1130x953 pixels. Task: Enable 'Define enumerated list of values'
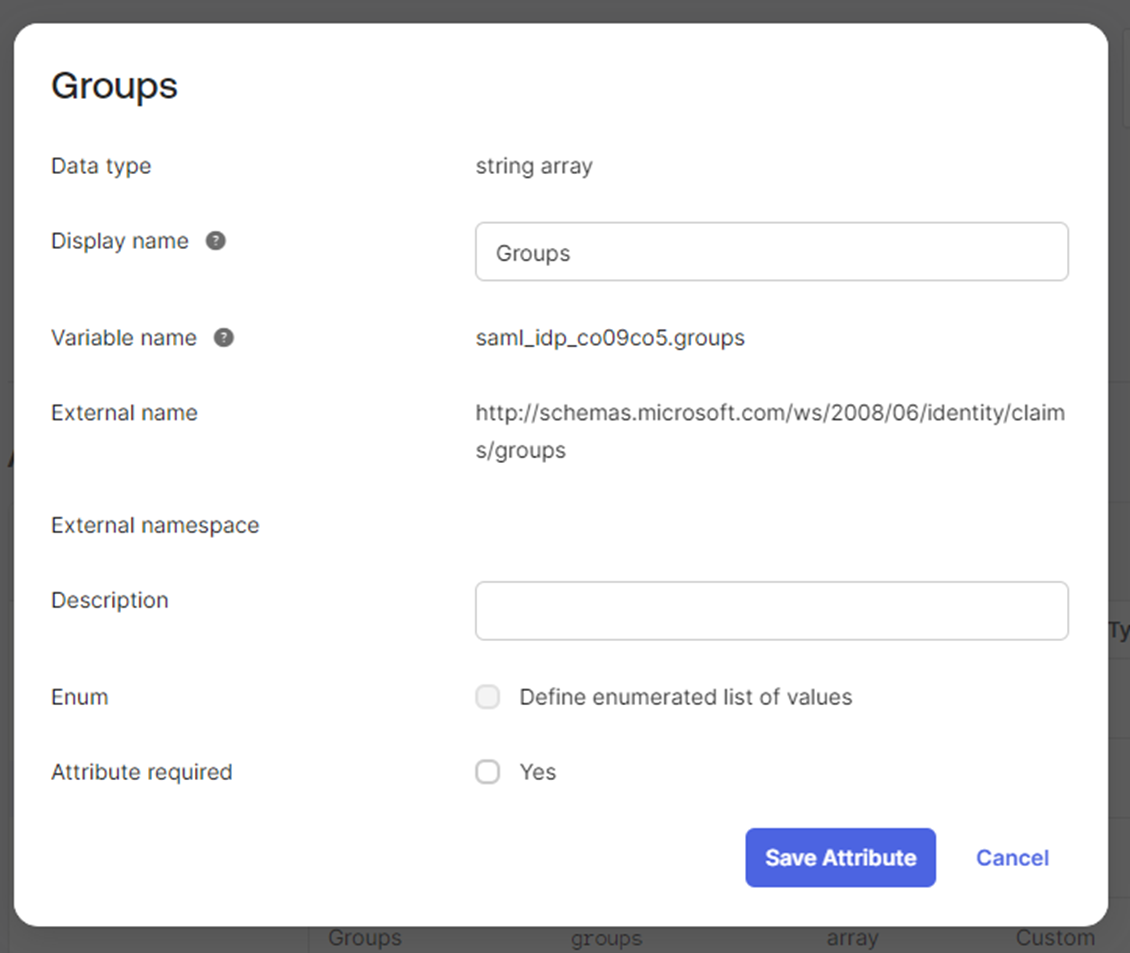(487, 697)
